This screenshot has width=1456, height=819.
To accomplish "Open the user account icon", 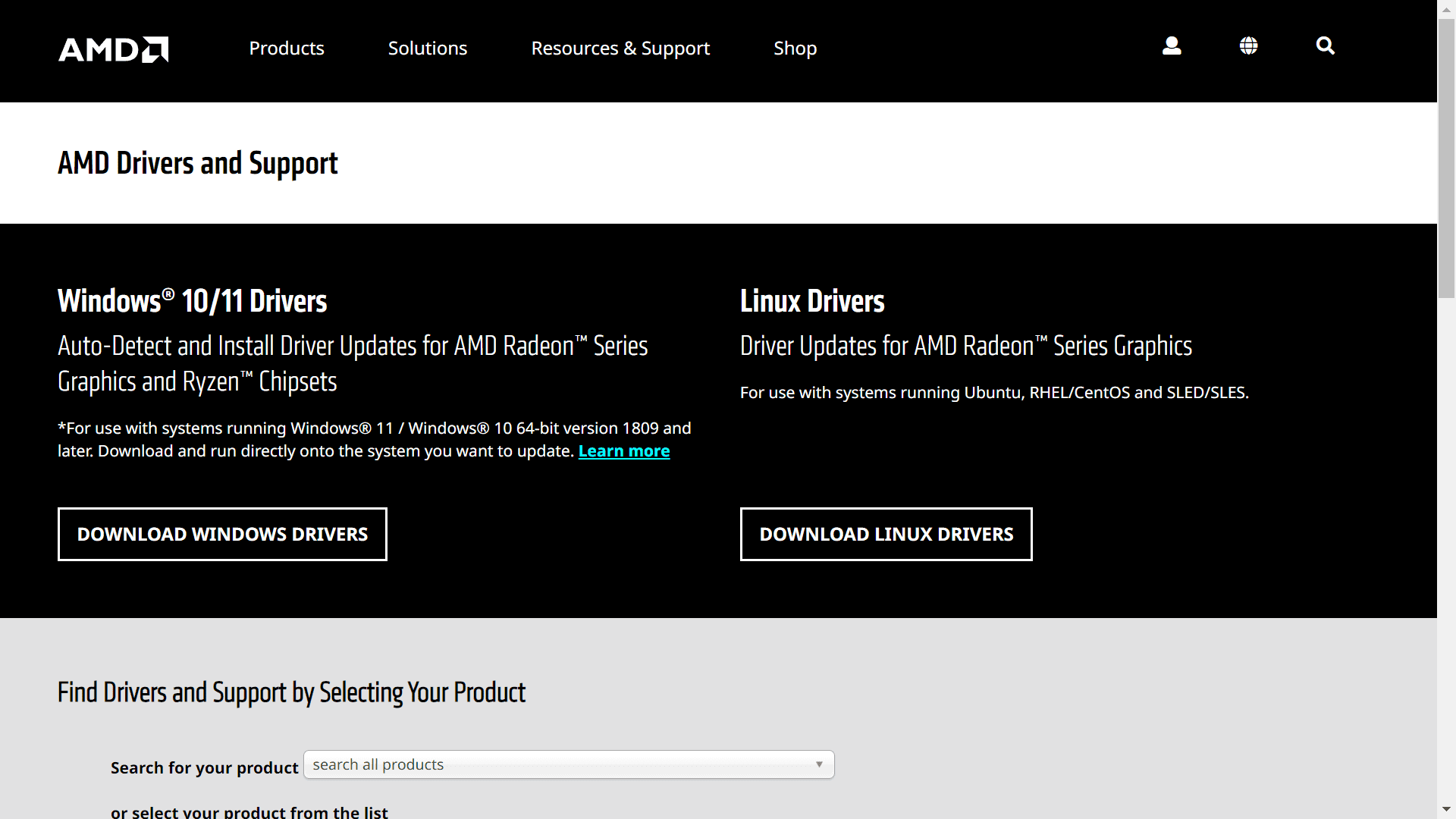I will coord(1172,46).
